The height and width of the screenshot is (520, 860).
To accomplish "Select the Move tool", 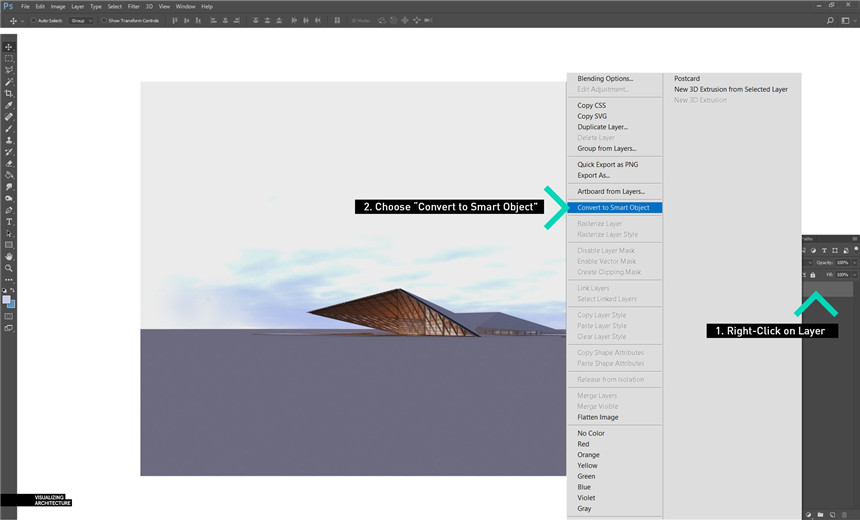I will pyautogui.click(x=9, y=47).
